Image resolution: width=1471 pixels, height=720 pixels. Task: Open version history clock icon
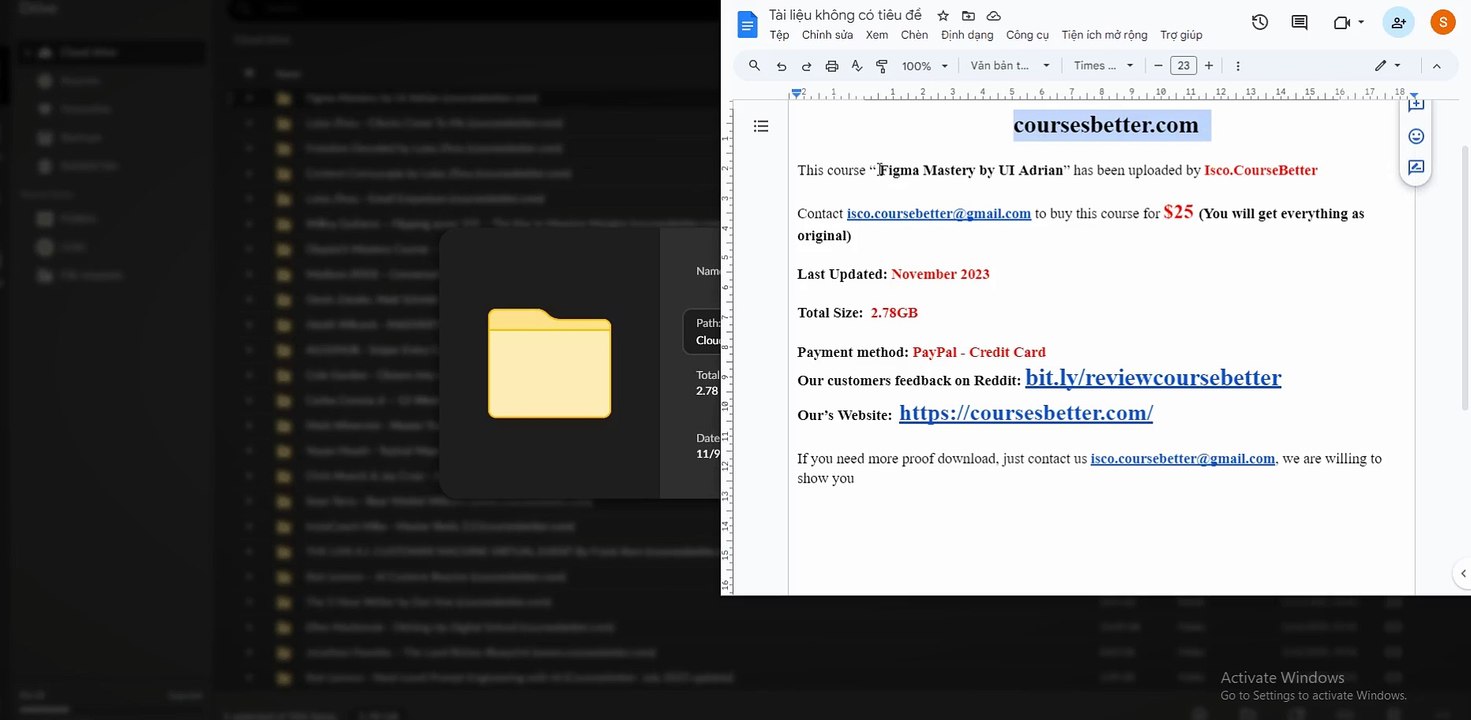(x=1260, y=22)
